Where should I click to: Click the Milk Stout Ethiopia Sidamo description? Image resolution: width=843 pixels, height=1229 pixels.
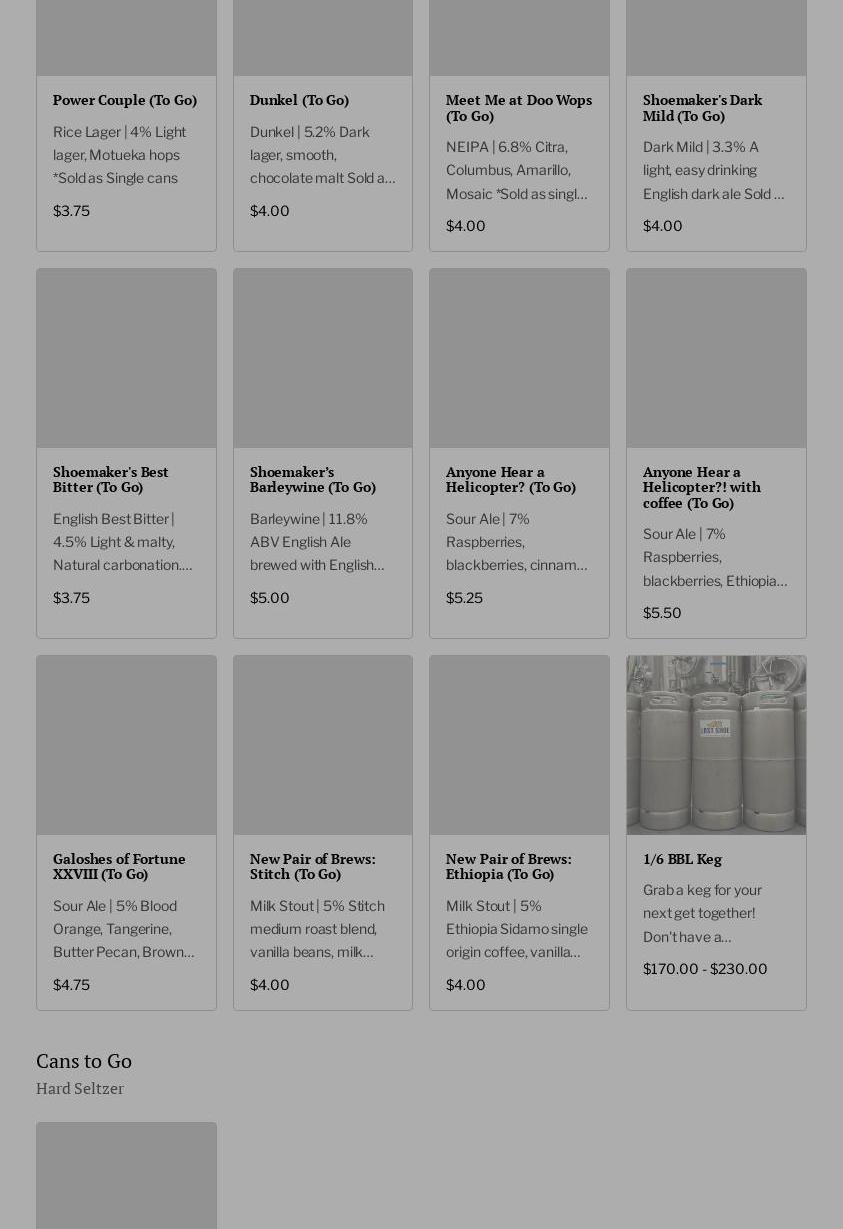pyautogui.click(x=517, y=929)
